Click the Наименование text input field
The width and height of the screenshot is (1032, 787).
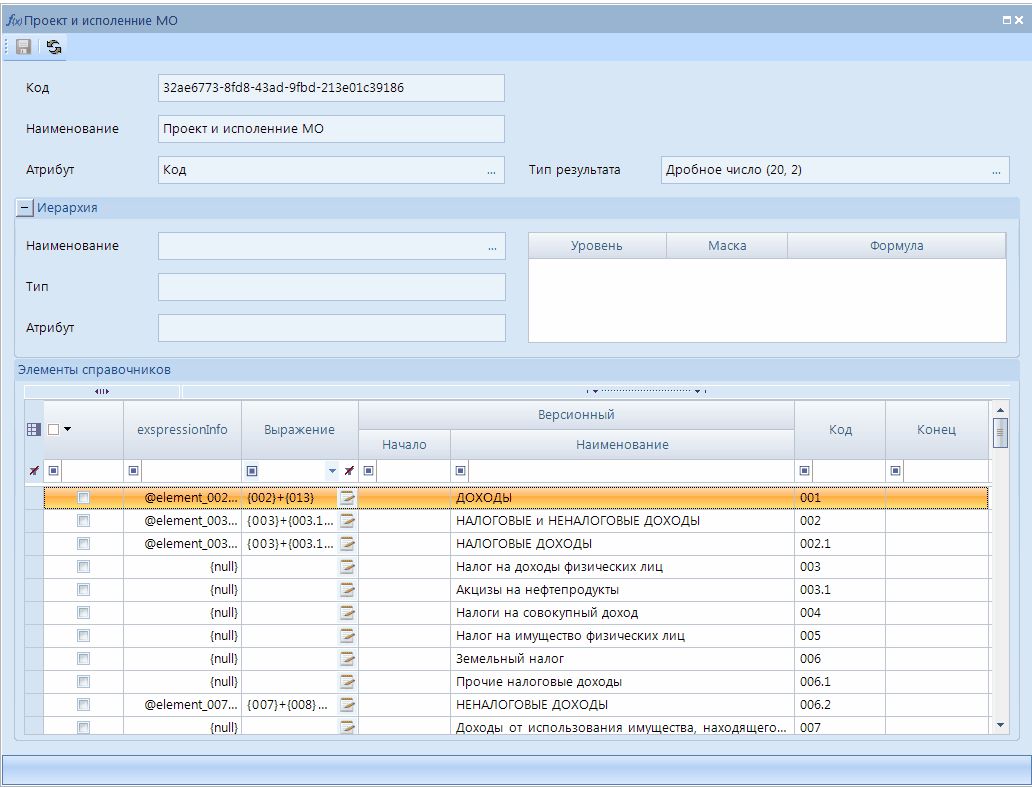click(330, 129)
